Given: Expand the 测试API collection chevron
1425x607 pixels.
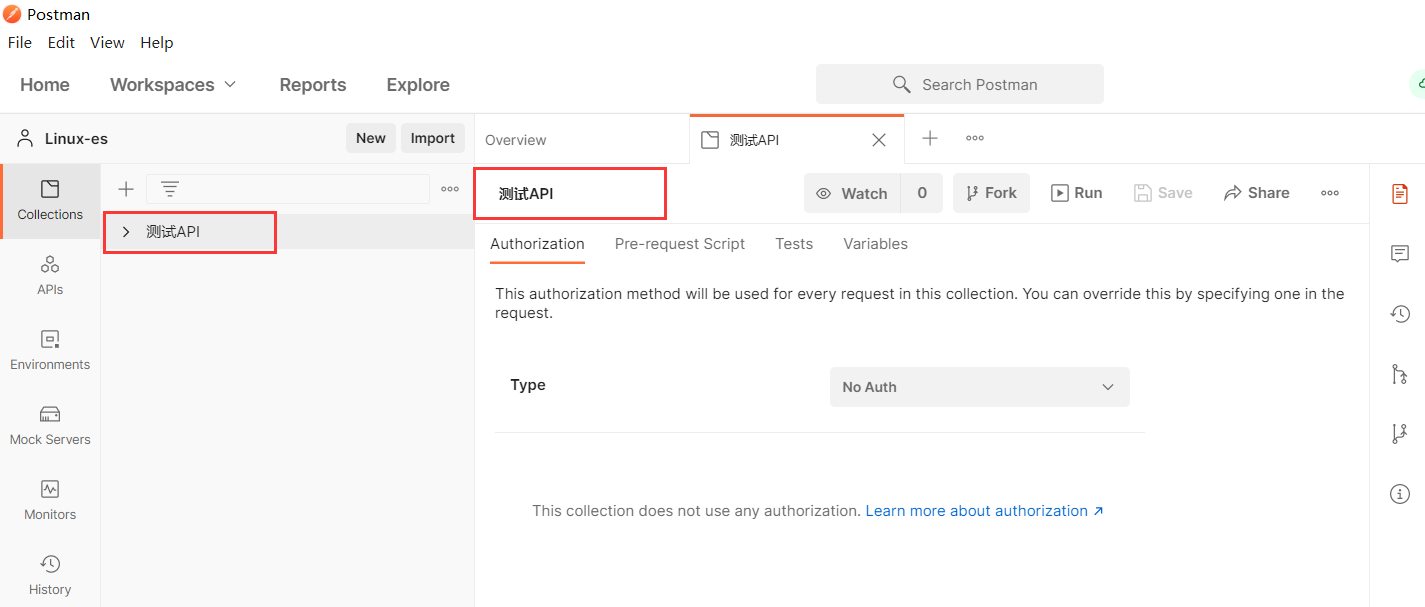Looking at the screenshot, I should coord(126,232).
